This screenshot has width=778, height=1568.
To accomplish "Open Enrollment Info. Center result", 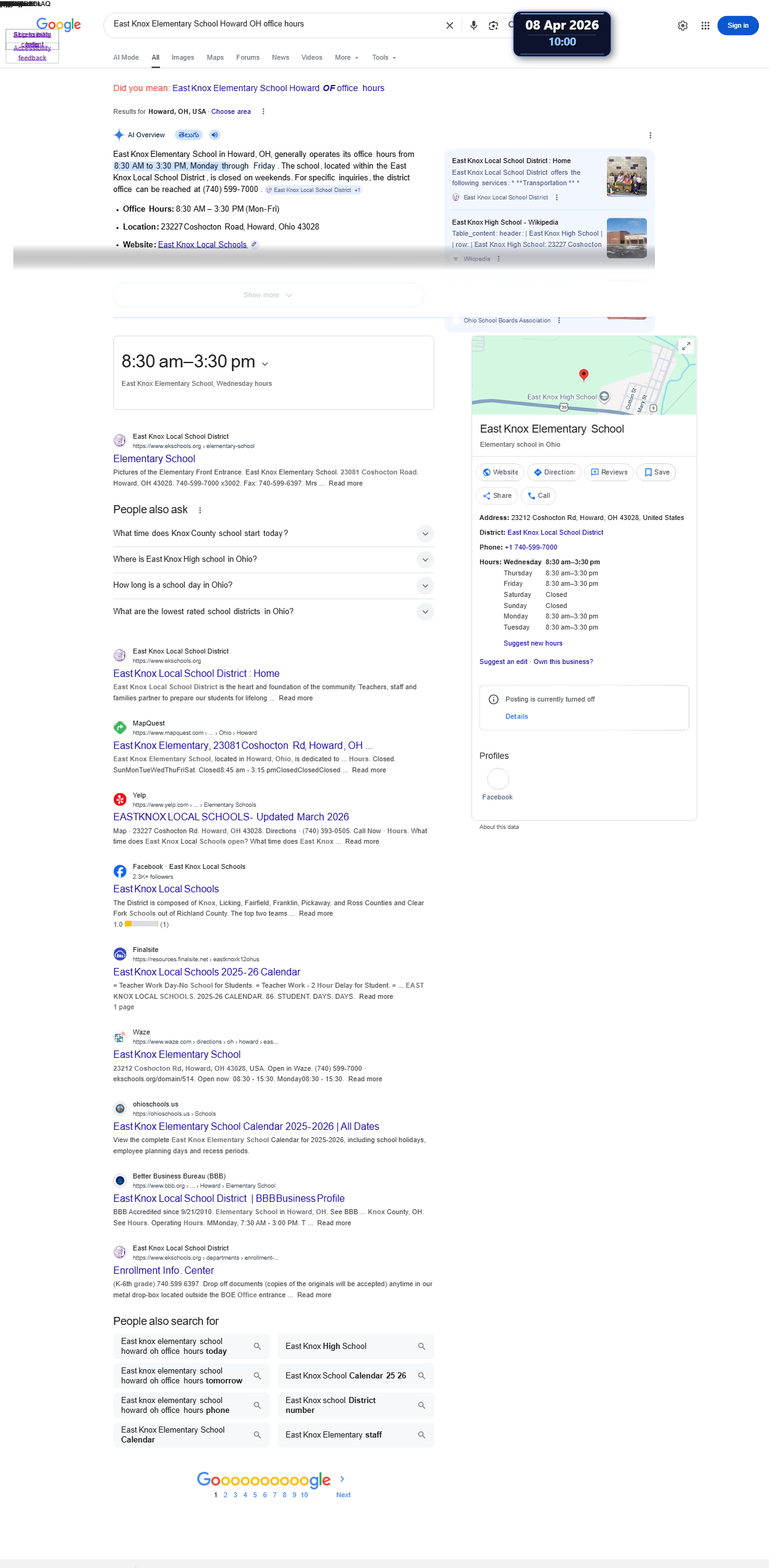I will click(164, 1270).
